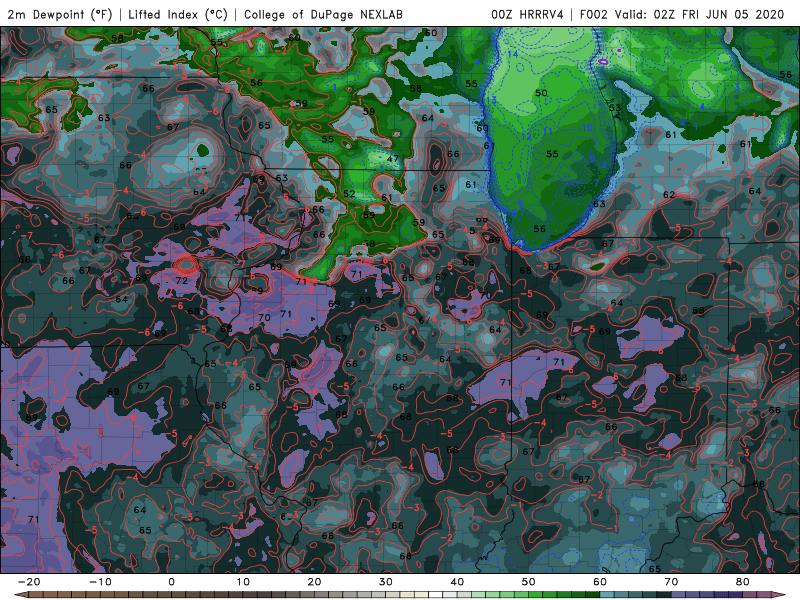Click the "Lifted Index (°C)" header label
Viewport: 800px width, 600px height.
178,14
